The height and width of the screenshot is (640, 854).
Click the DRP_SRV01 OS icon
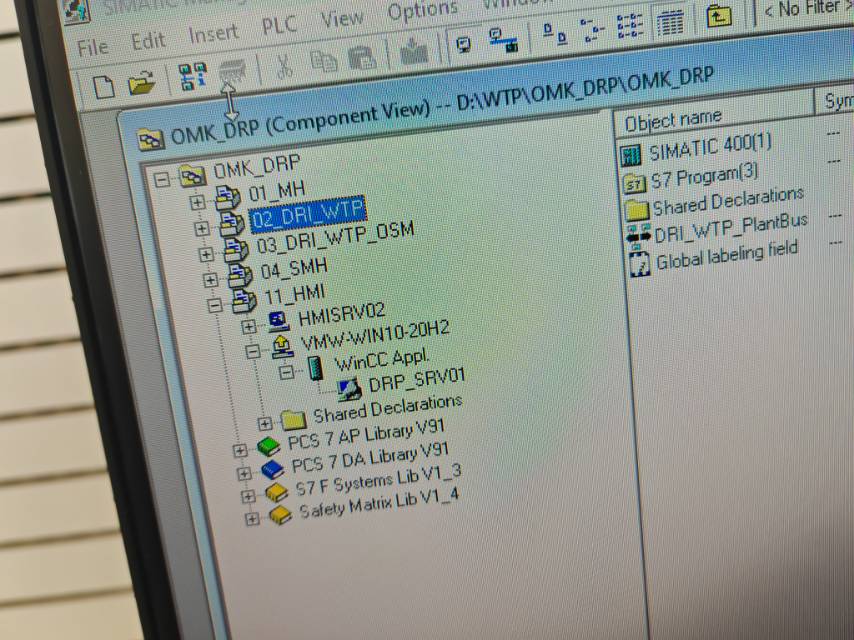349,388
